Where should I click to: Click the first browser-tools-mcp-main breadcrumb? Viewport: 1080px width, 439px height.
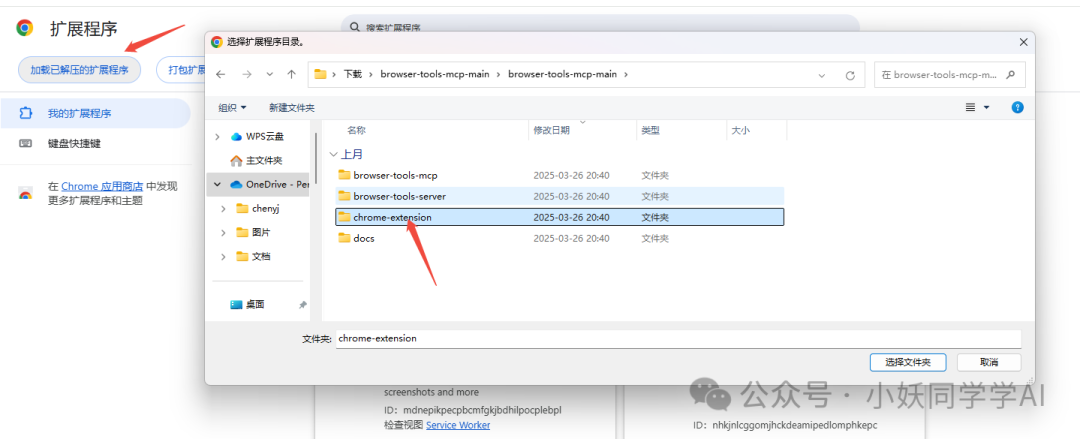click(435, 74)
